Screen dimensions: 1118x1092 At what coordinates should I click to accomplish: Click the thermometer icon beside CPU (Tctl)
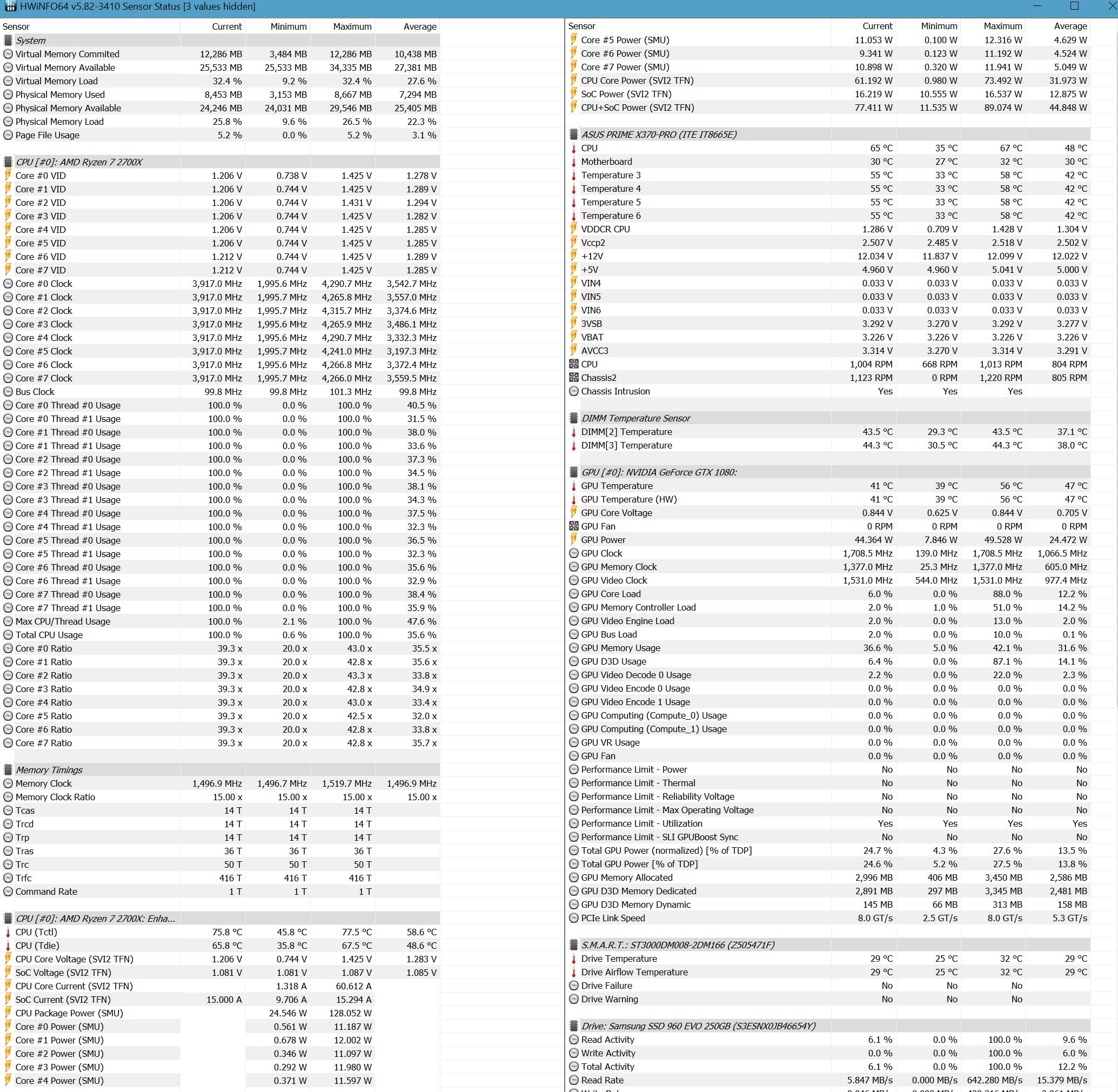point(8,932)
